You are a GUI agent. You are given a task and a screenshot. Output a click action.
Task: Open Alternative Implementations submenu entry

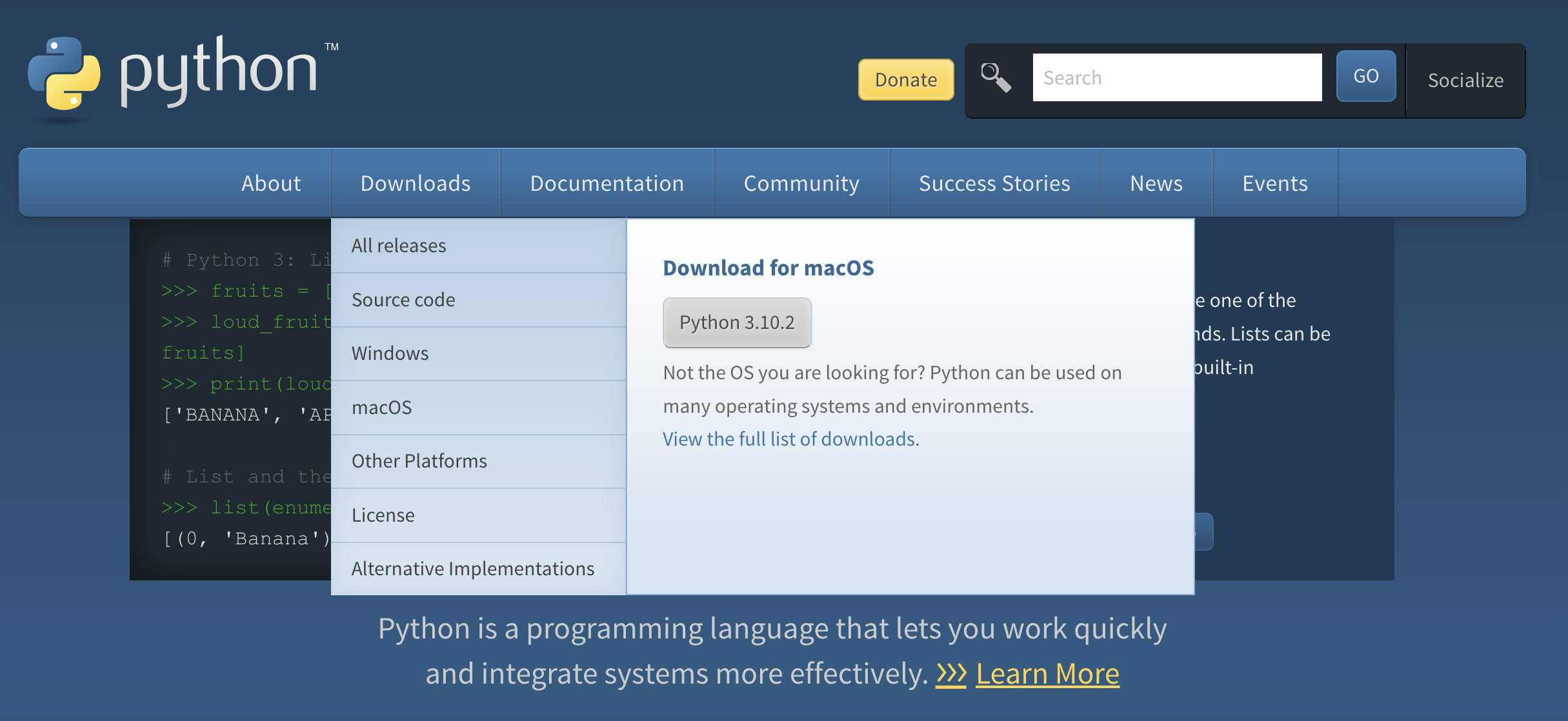click(473, 569)
